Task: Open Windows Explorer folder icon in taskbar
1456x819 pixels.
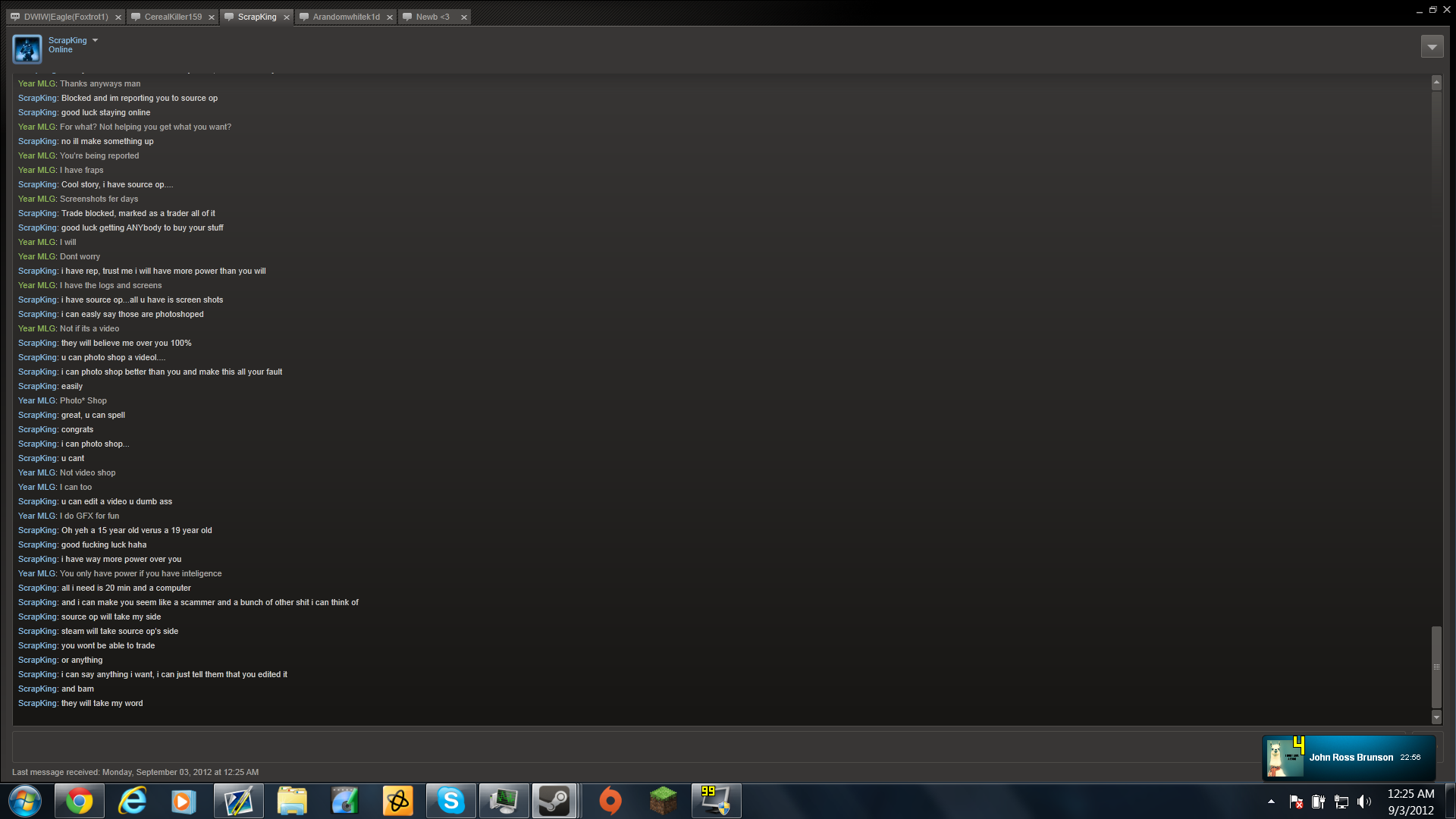Action: 291,801
